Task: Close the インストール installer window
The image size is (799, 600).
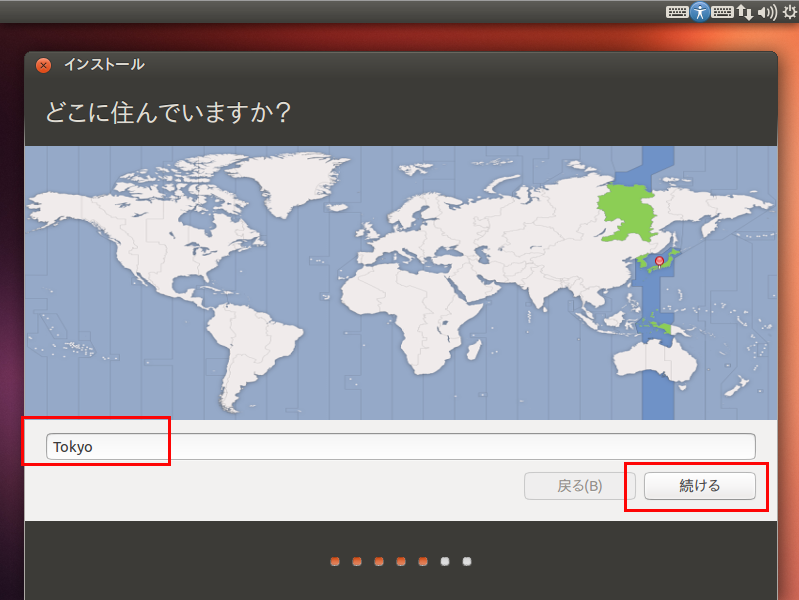Action: (43, 65)
